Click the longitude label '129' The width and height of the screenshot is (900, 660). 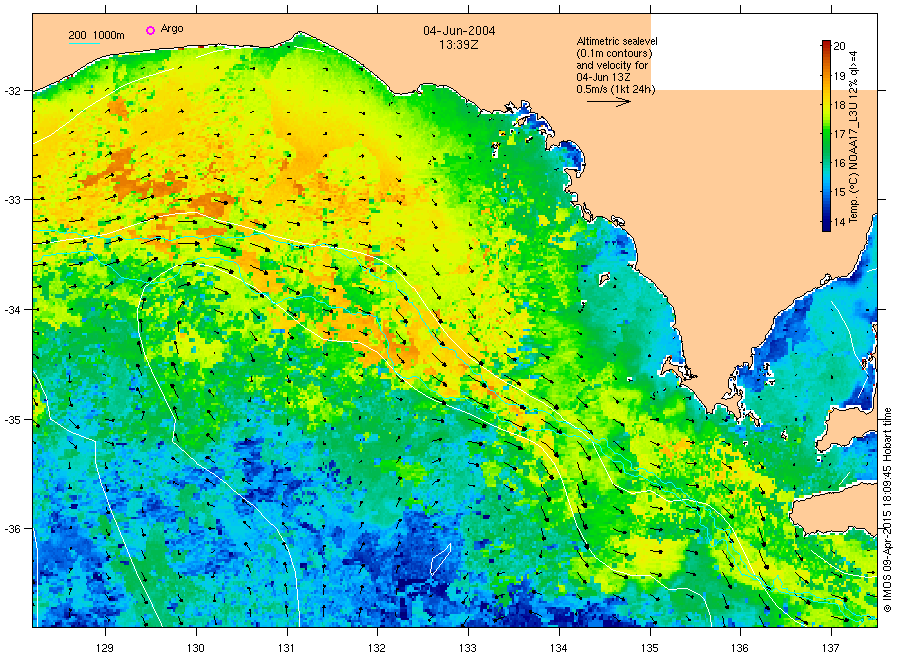[105, 648]
